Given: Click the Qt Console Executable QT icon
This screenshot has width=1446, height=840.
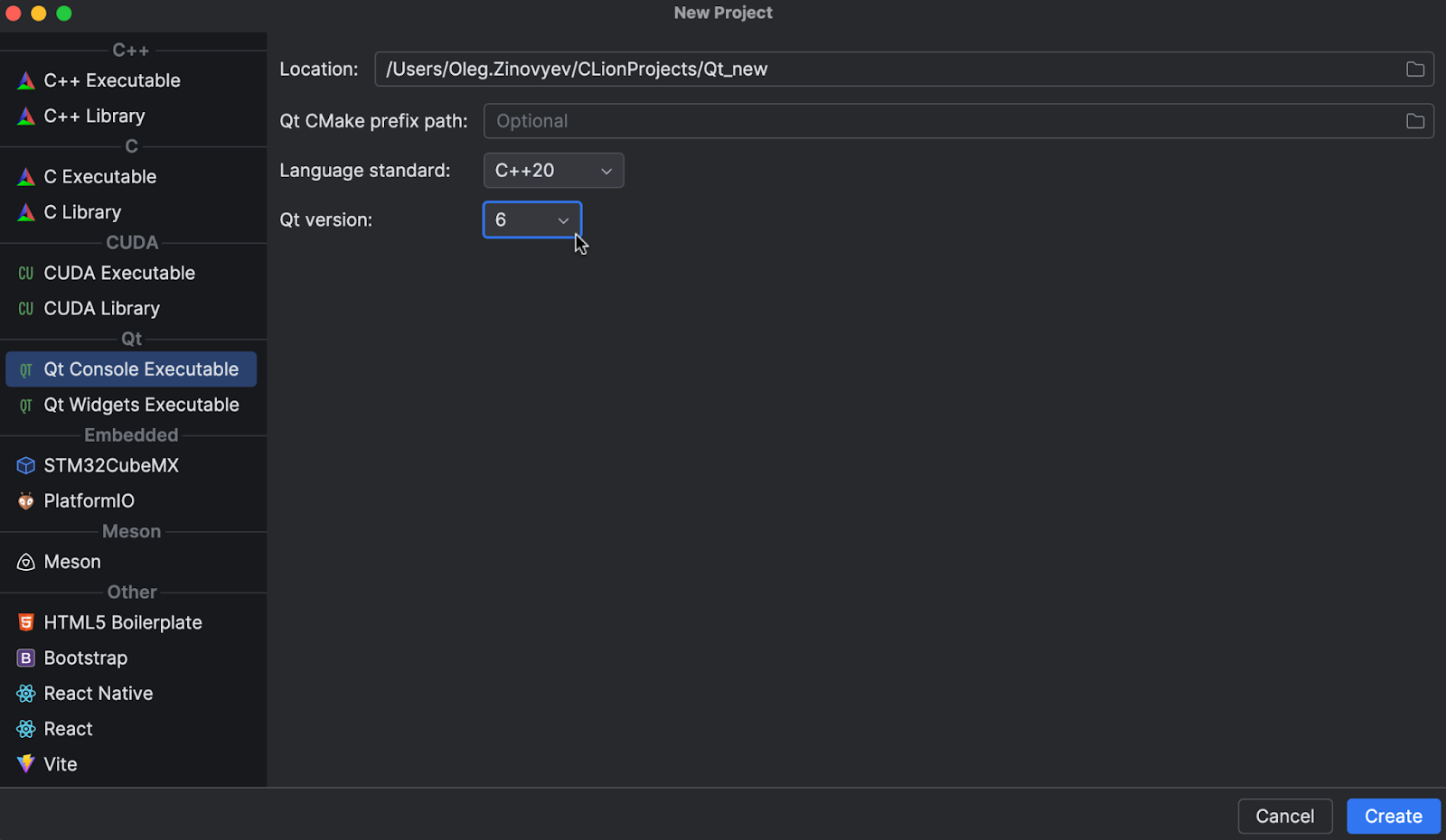Looking at the screenshot, I should tap(26, 369).
